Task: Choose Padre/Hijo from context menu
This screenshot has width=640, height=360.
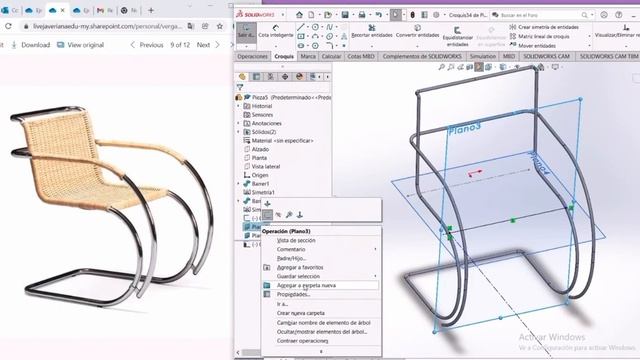Action: click(x=291, y=258)
